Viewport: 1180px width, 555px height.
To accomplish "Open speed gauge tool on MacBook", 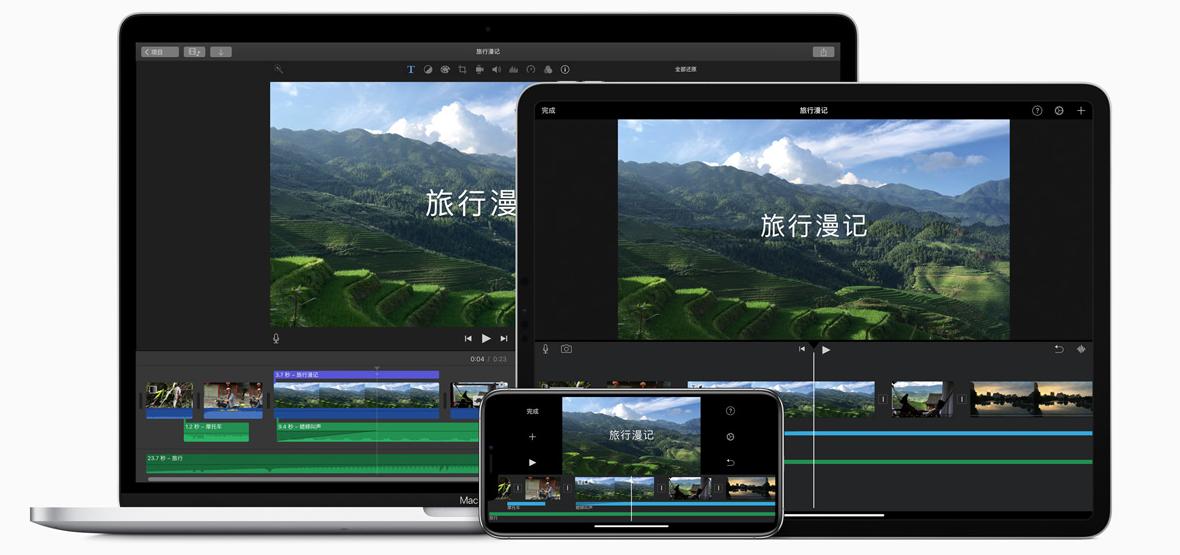I will (531, 69).
